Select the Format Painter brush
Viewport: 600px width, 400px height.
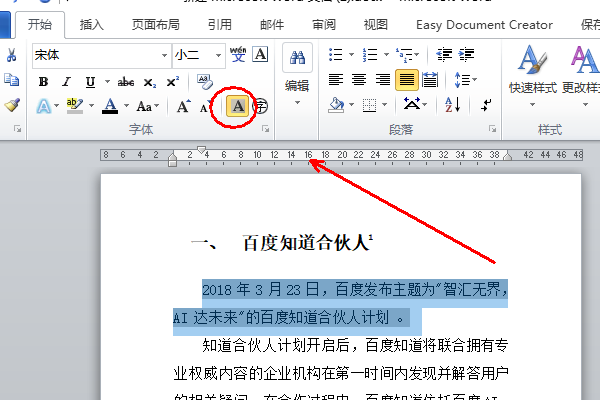click(12, 105)
